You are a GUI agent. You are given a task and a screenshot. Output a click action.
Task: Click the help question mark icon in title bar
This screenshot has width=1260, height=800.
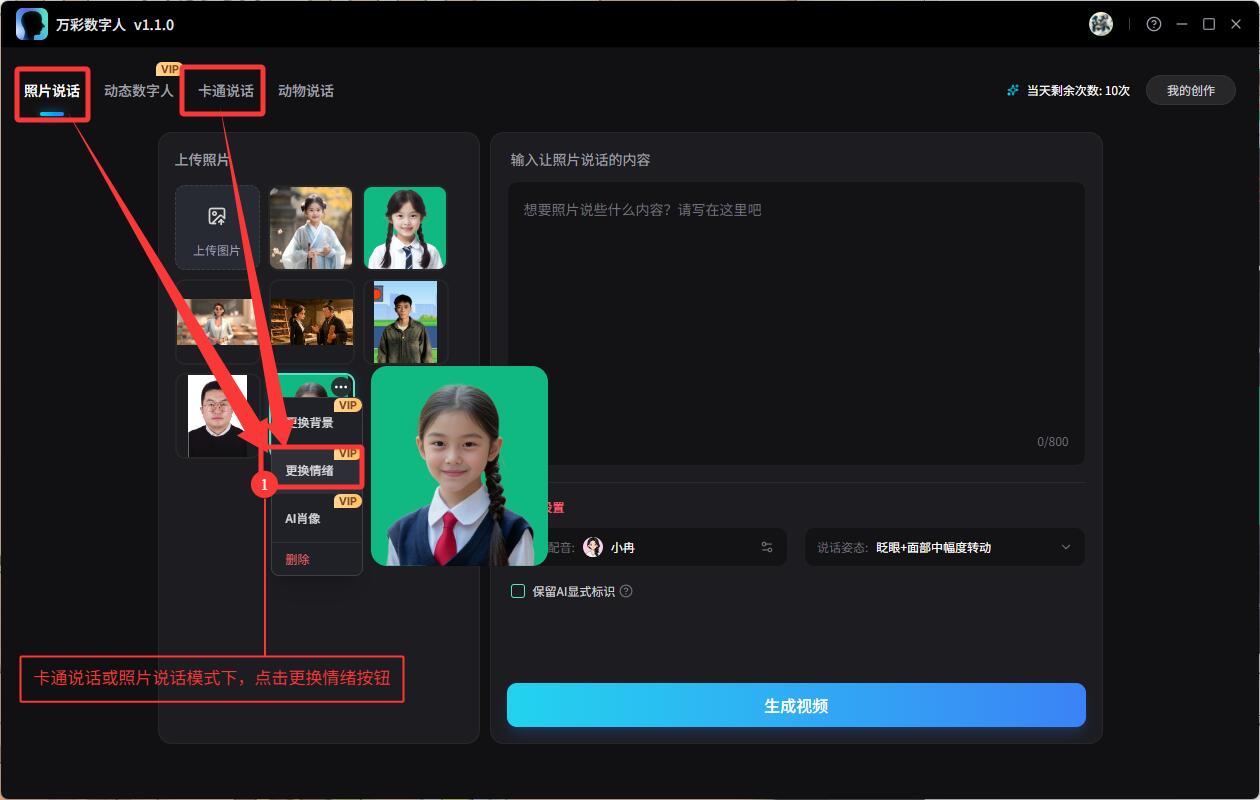click(1154, 24)
